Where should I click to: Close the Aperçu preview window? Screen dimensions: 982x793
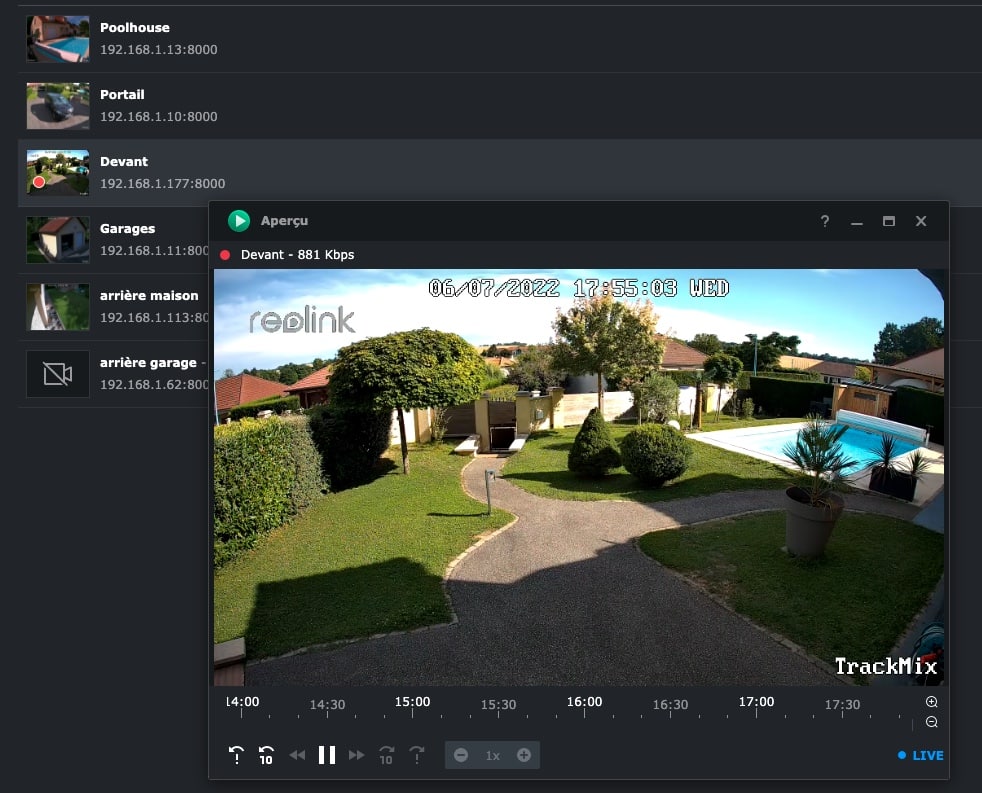click(x=921, y=221)
